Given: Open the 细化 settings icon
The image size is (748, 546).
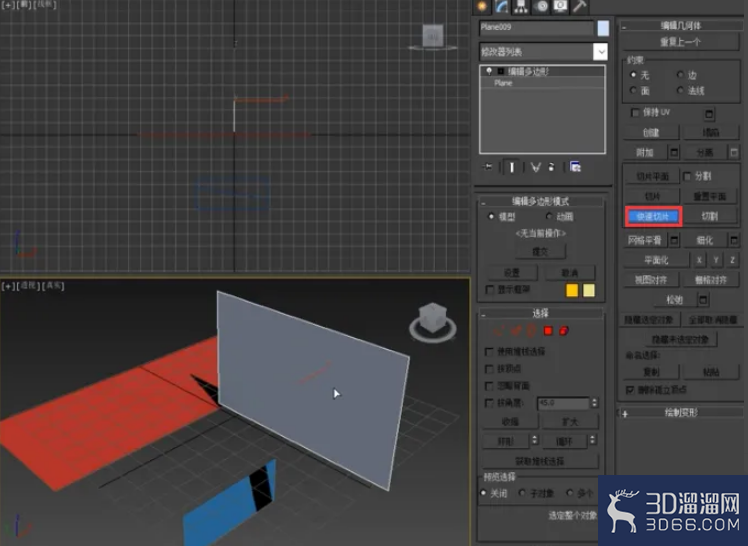Looking at the screenshot, I should click(x=734, y=240).
